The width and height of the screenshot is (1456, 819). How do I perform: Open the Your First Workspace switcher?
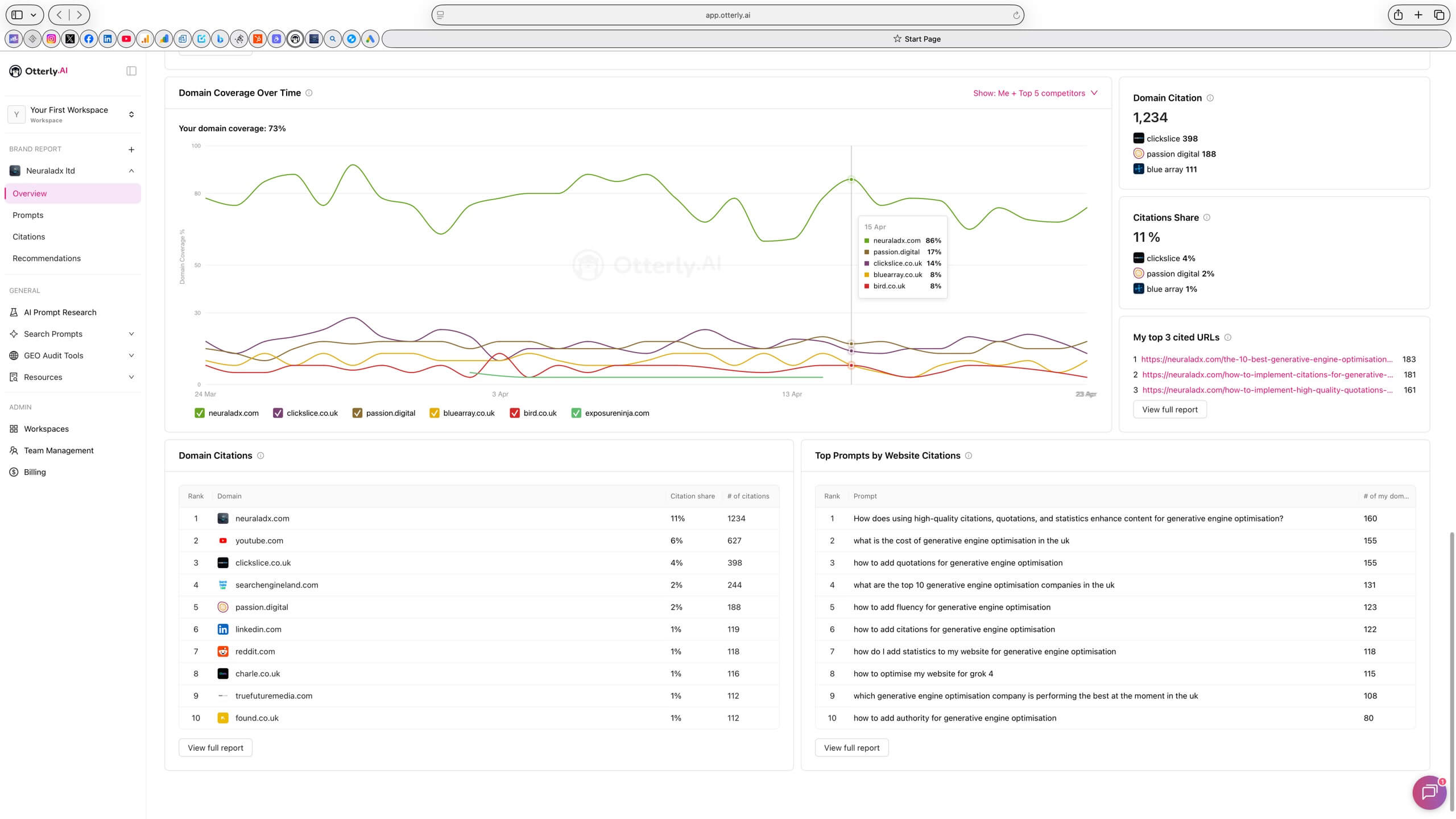(73, 114)
